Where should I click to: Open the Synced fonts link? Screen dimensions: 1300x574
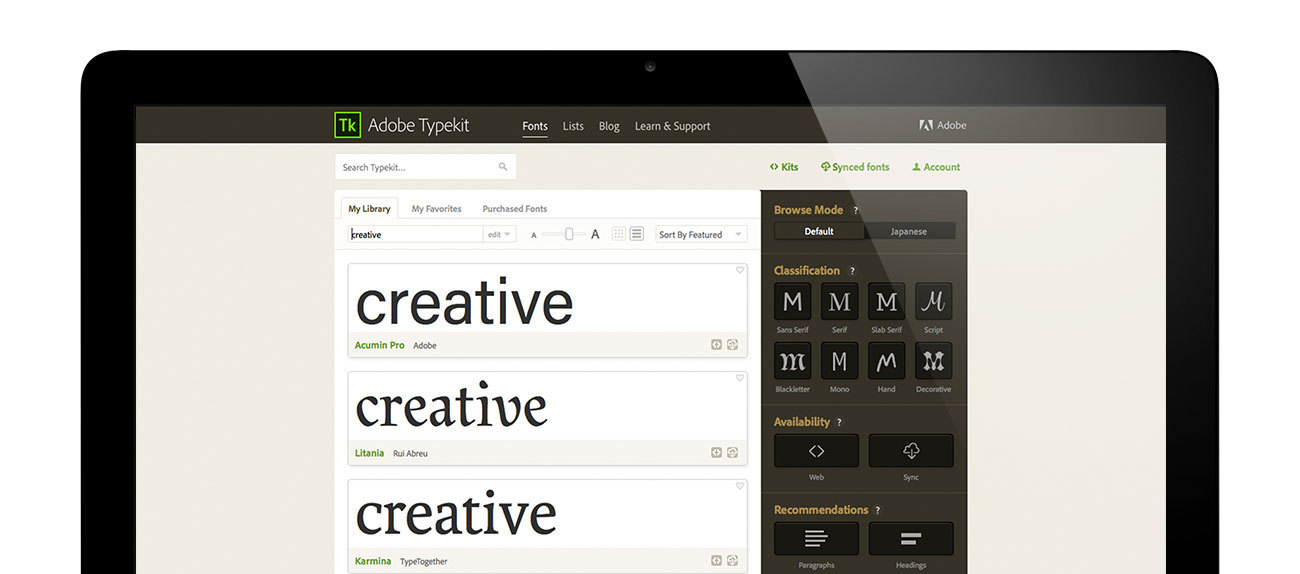pos(854,167)
